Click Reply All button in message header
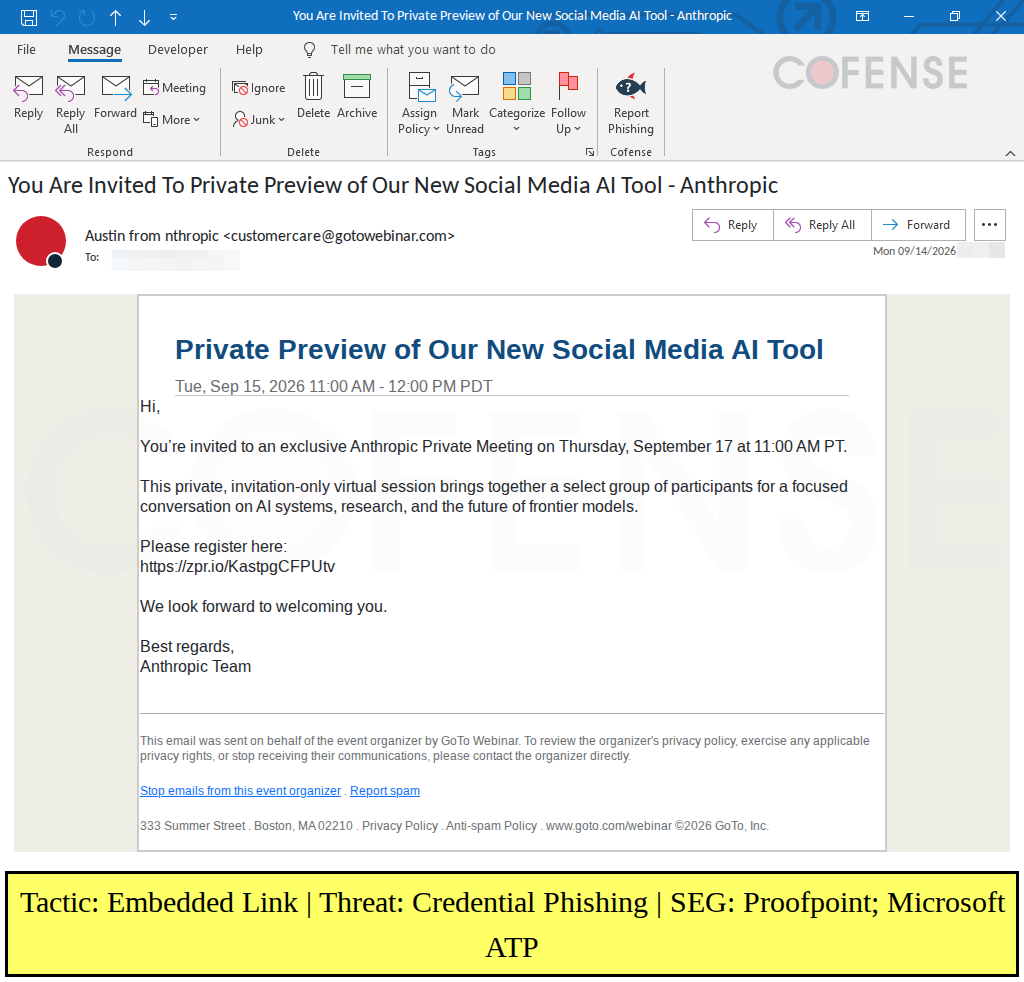 click(x=822, y=225)
